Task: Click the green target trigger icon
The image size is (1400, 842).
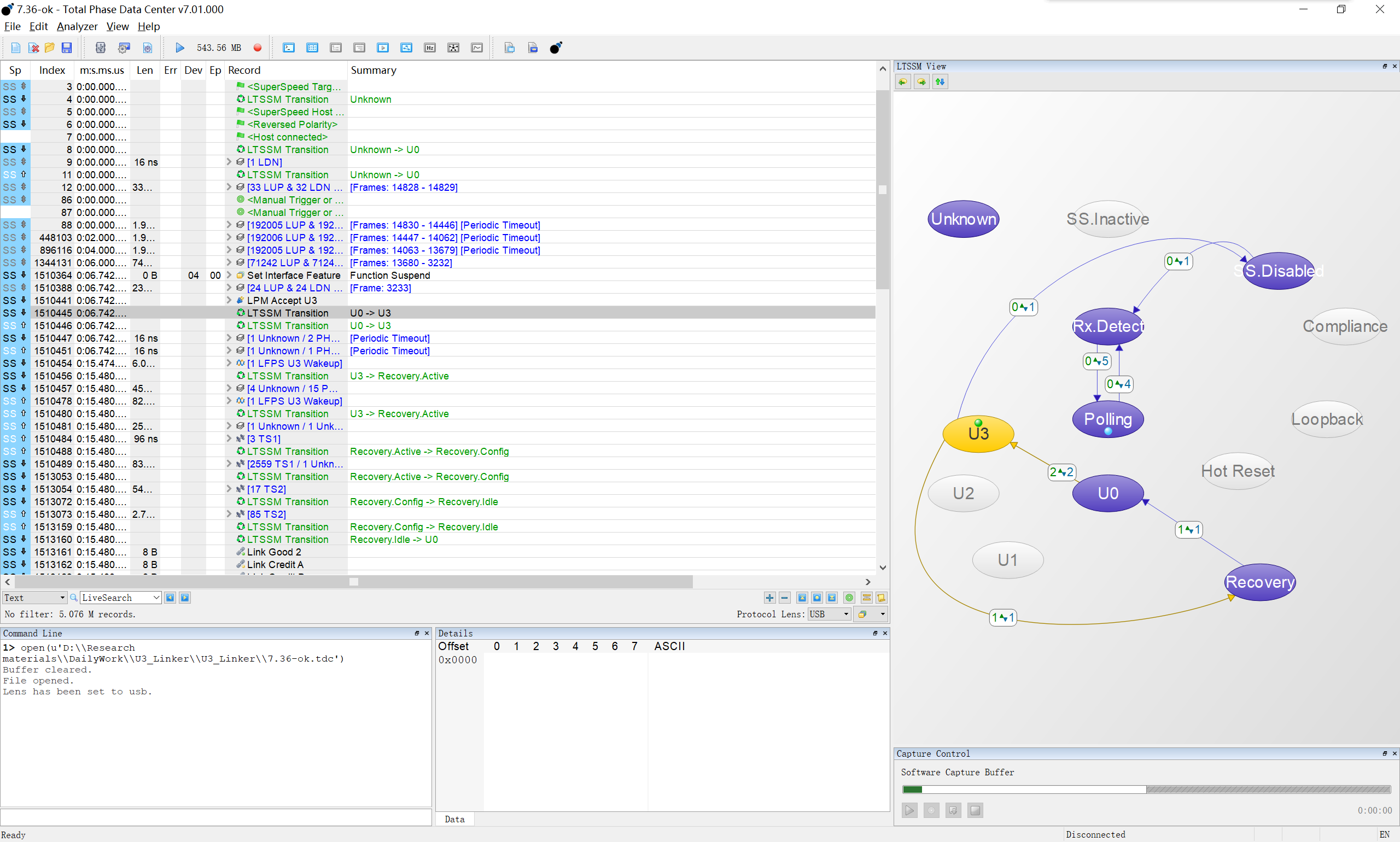Action: [x=849, y=598]
